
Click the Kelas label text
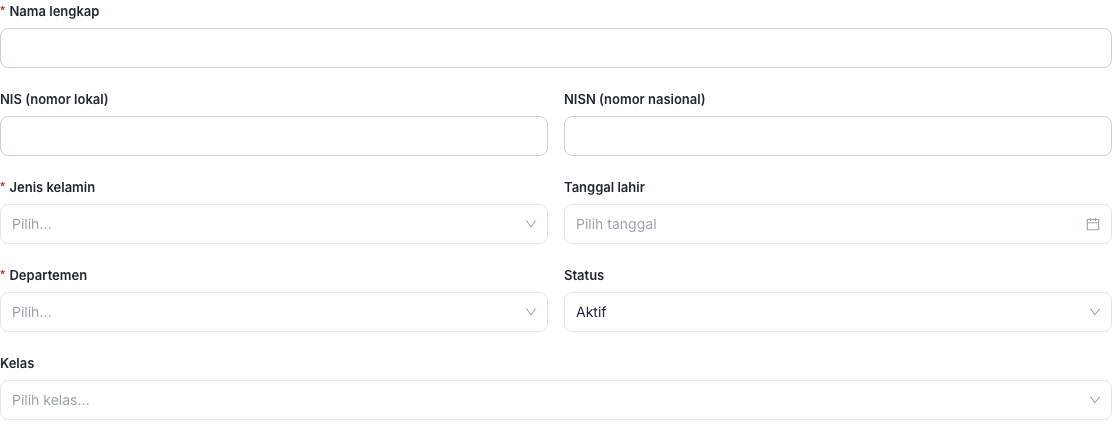(x=17, y=363)
